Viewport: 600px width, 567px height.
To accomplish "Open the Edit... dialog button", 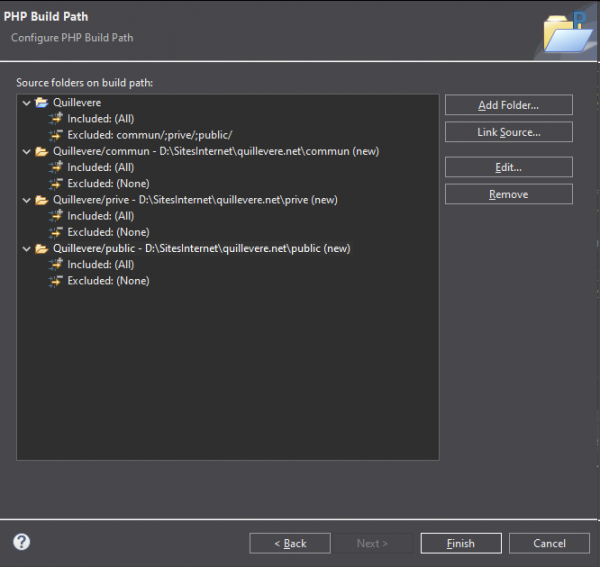I will 508,167.
